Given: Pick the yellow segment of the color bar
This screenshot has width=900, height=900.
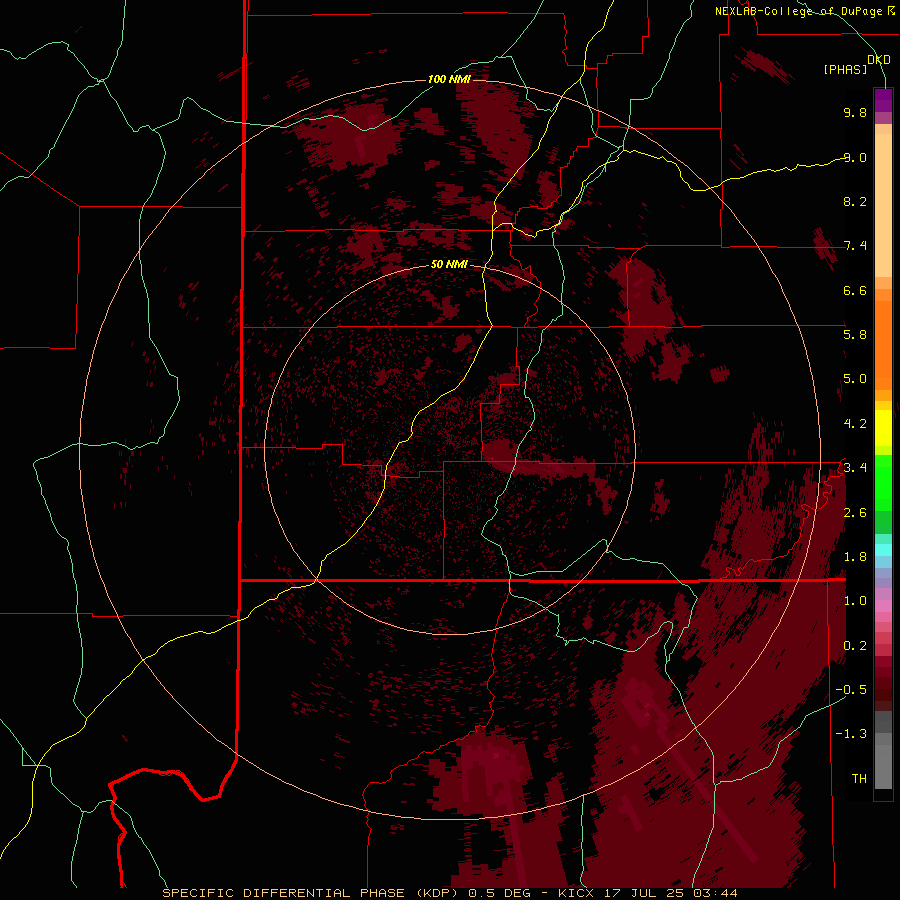Looking at the screenshot, I should [x=883, y=428].
